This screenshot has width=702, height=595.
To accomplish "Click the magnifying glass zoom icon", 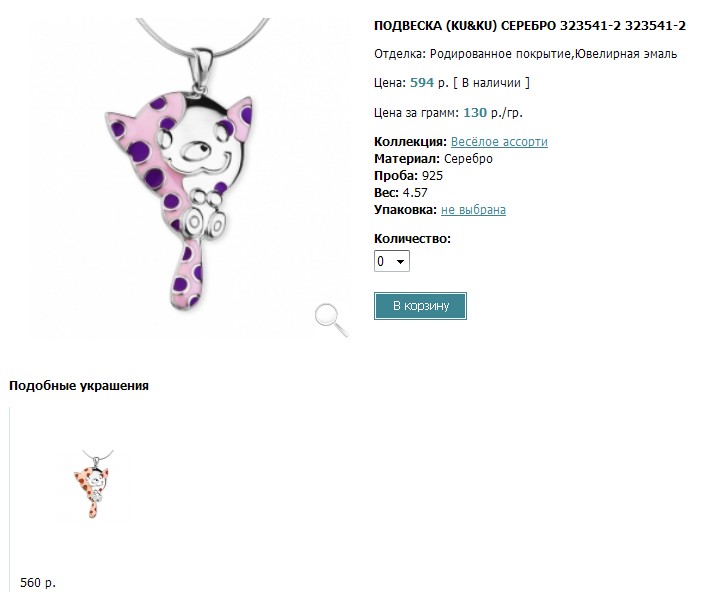I will pos(331,320).
